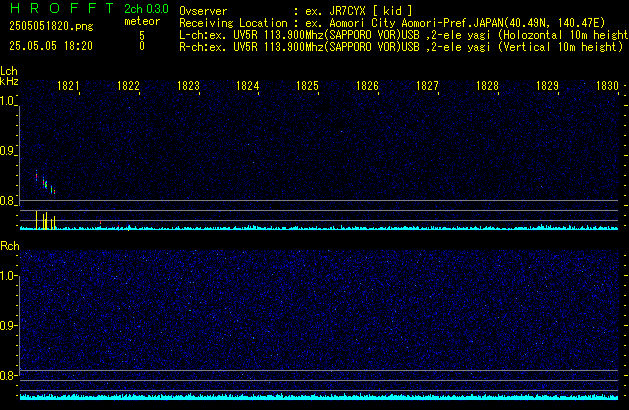
Task: Click the R-ch receiver description line
Action: [401, 47]
